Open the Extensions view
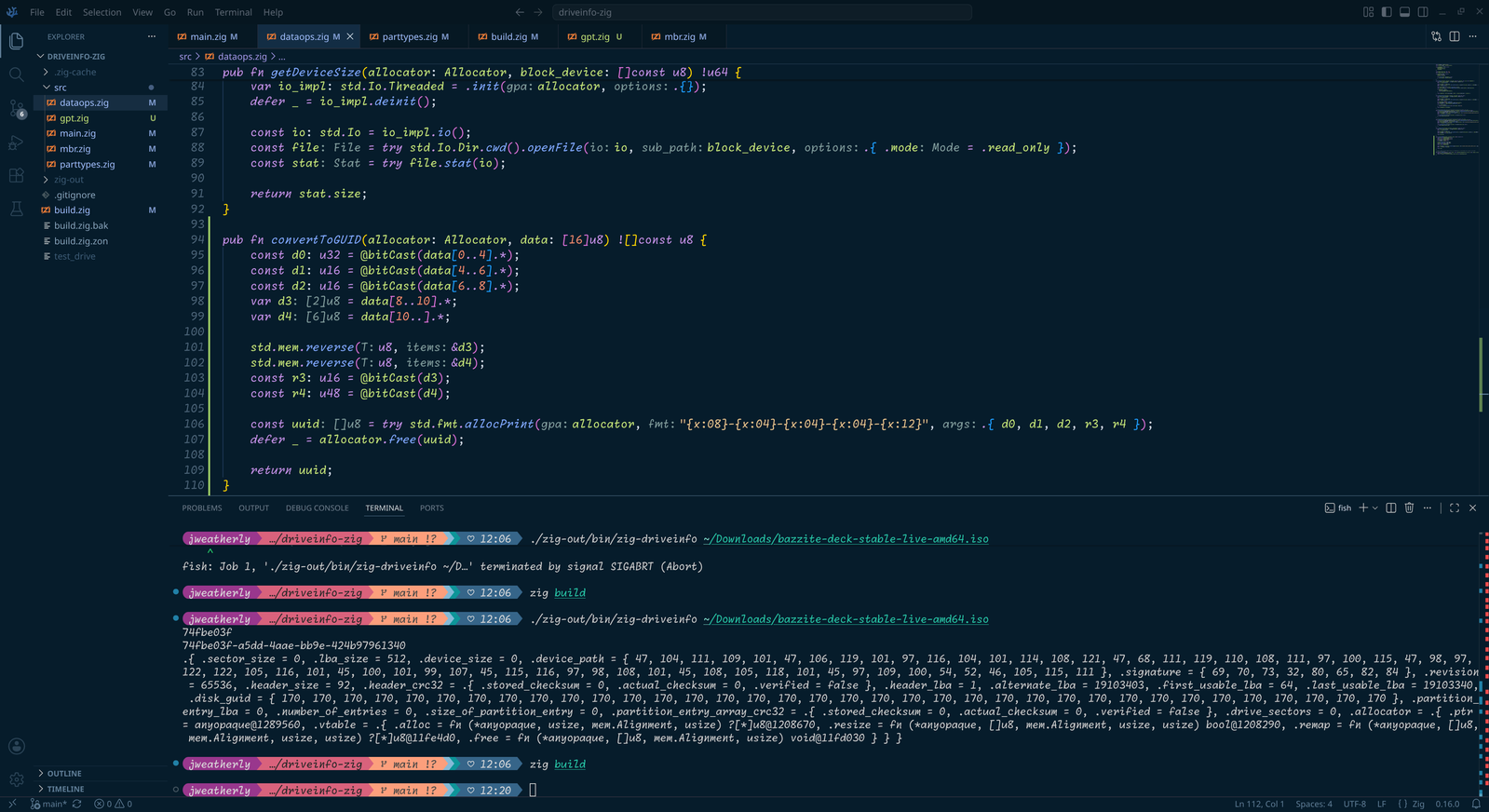The height and width of the screenshot is (812, 1489). point(16,175)
